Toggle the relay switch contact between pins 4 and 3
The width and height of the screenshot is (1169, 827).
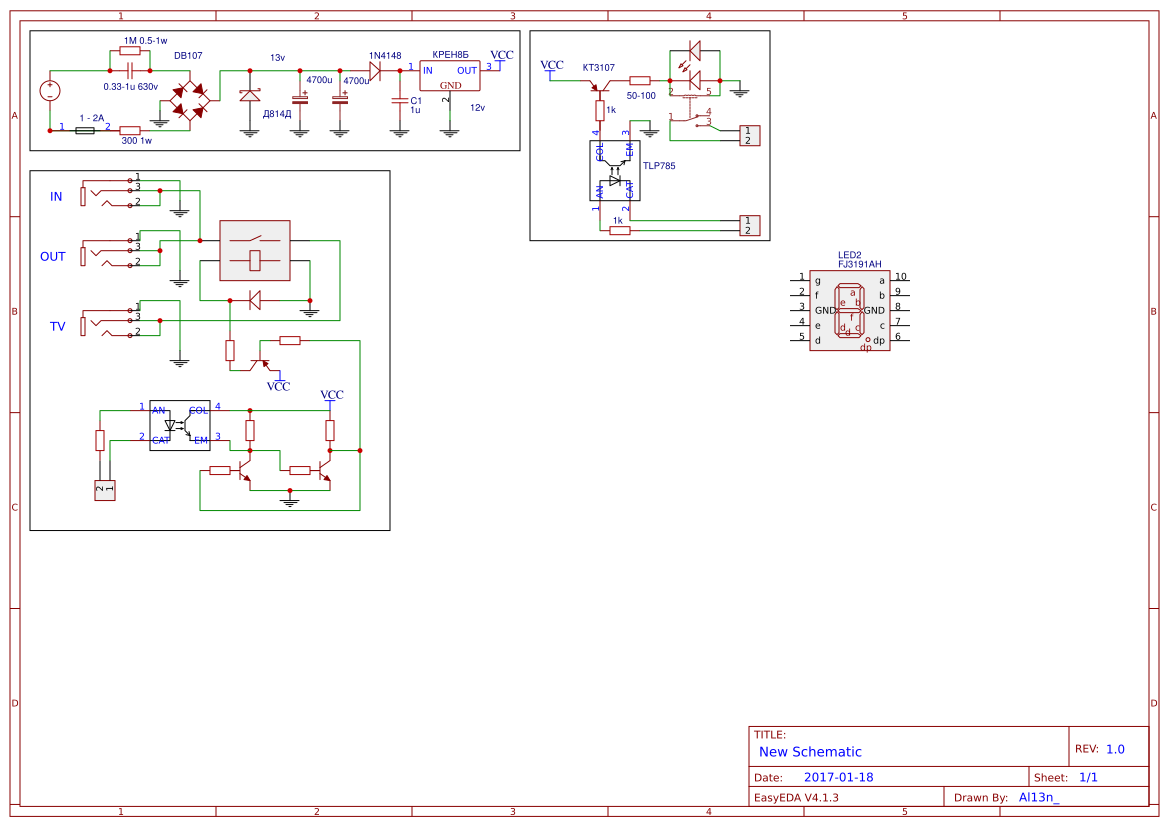click(x=690, y=120)
